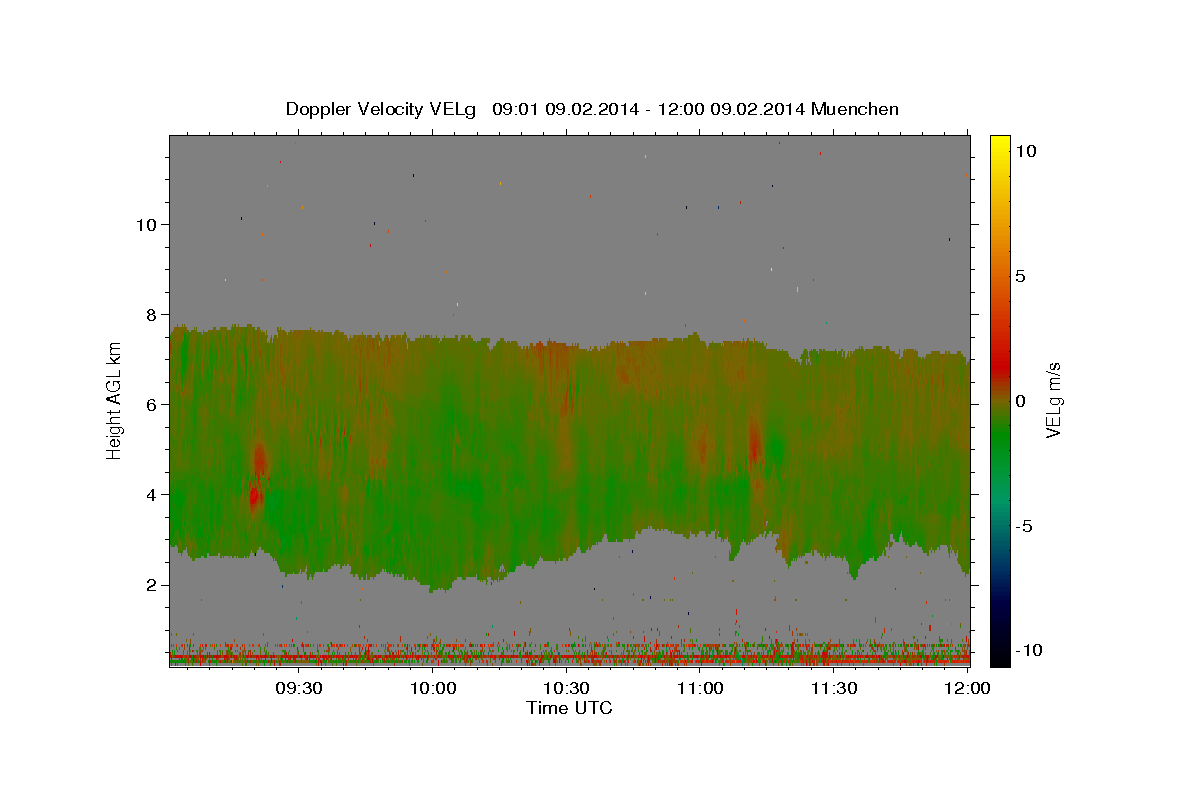The image size is (1200, 800).
Task: Click the 'VELg m/s' colorbar label
Action: click(x=1053, y=401)
